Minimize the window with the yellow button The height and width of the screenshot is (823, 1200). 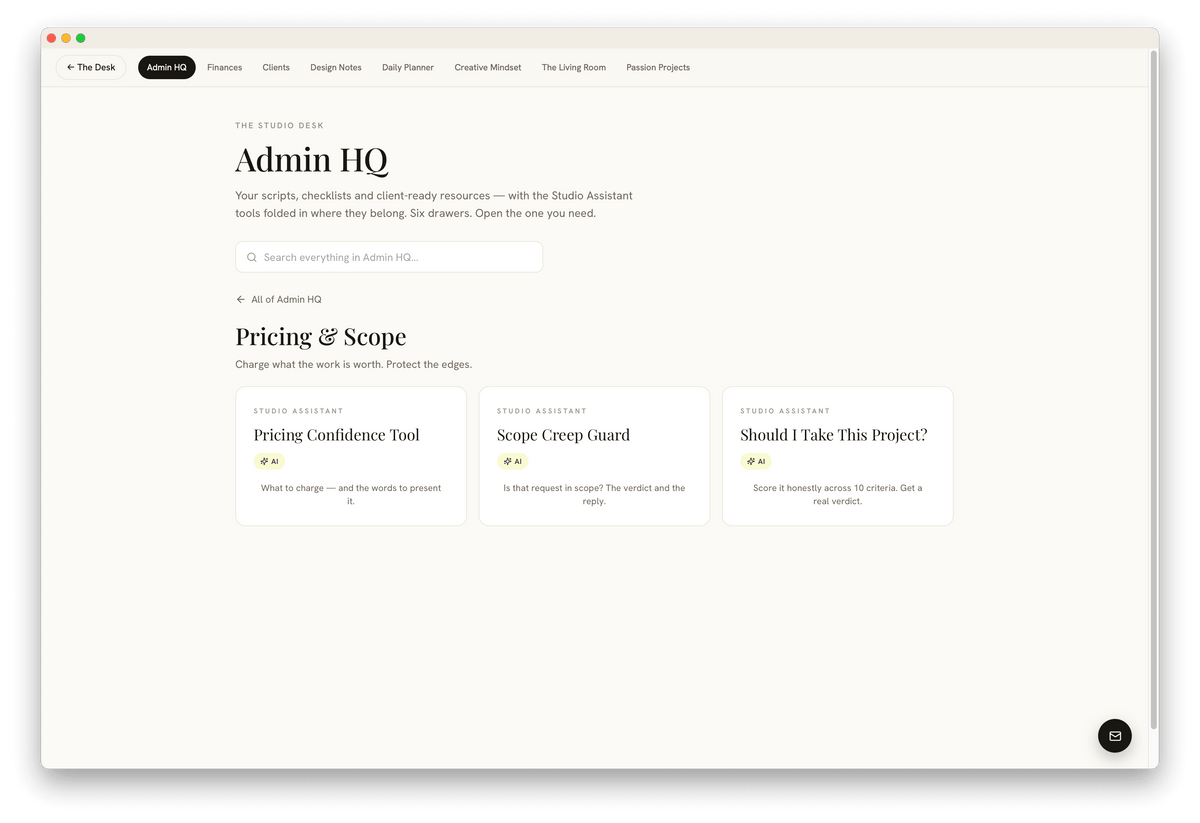coord(66,38)
